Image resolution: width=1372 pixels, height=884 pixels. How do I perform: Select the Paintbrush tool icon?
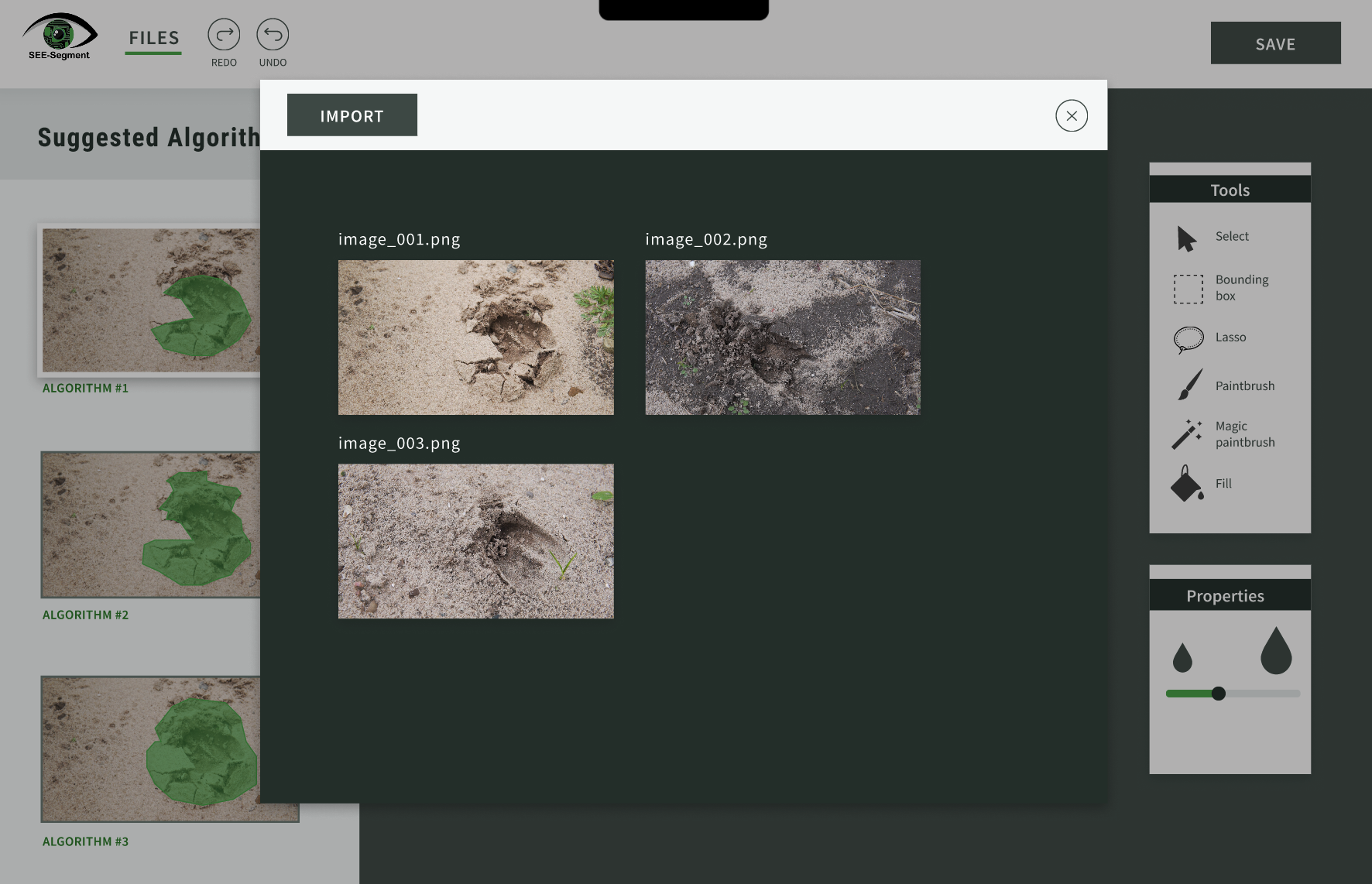click(1191, 385)
